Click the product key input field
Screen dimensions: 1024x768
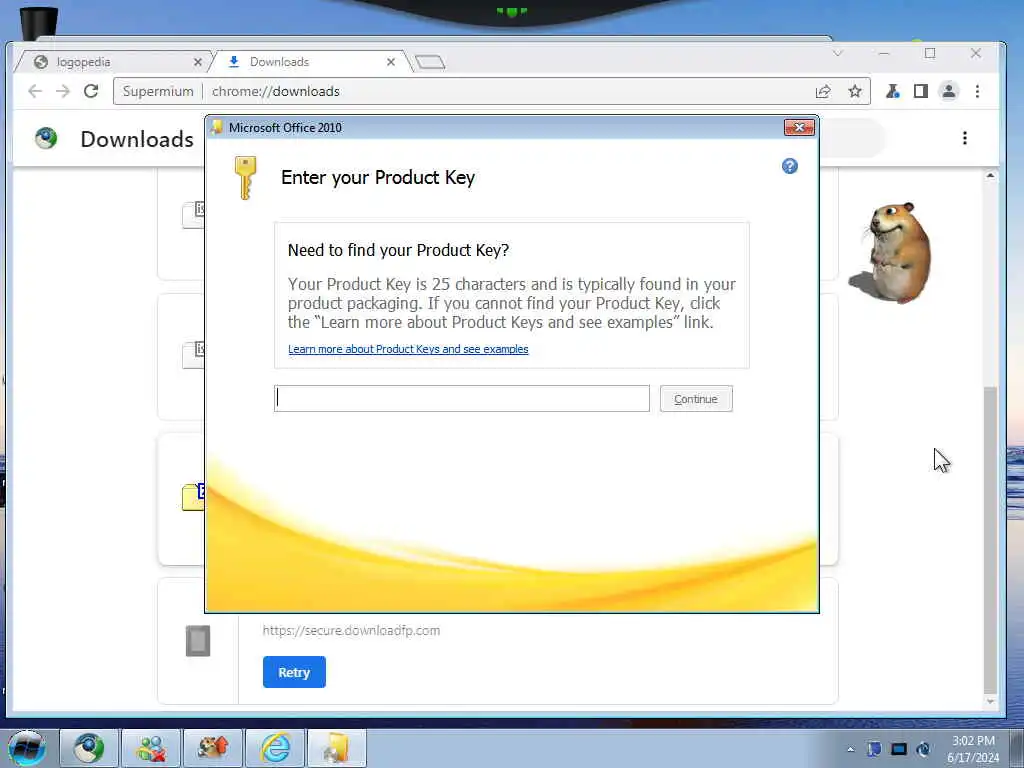point(462,398)
